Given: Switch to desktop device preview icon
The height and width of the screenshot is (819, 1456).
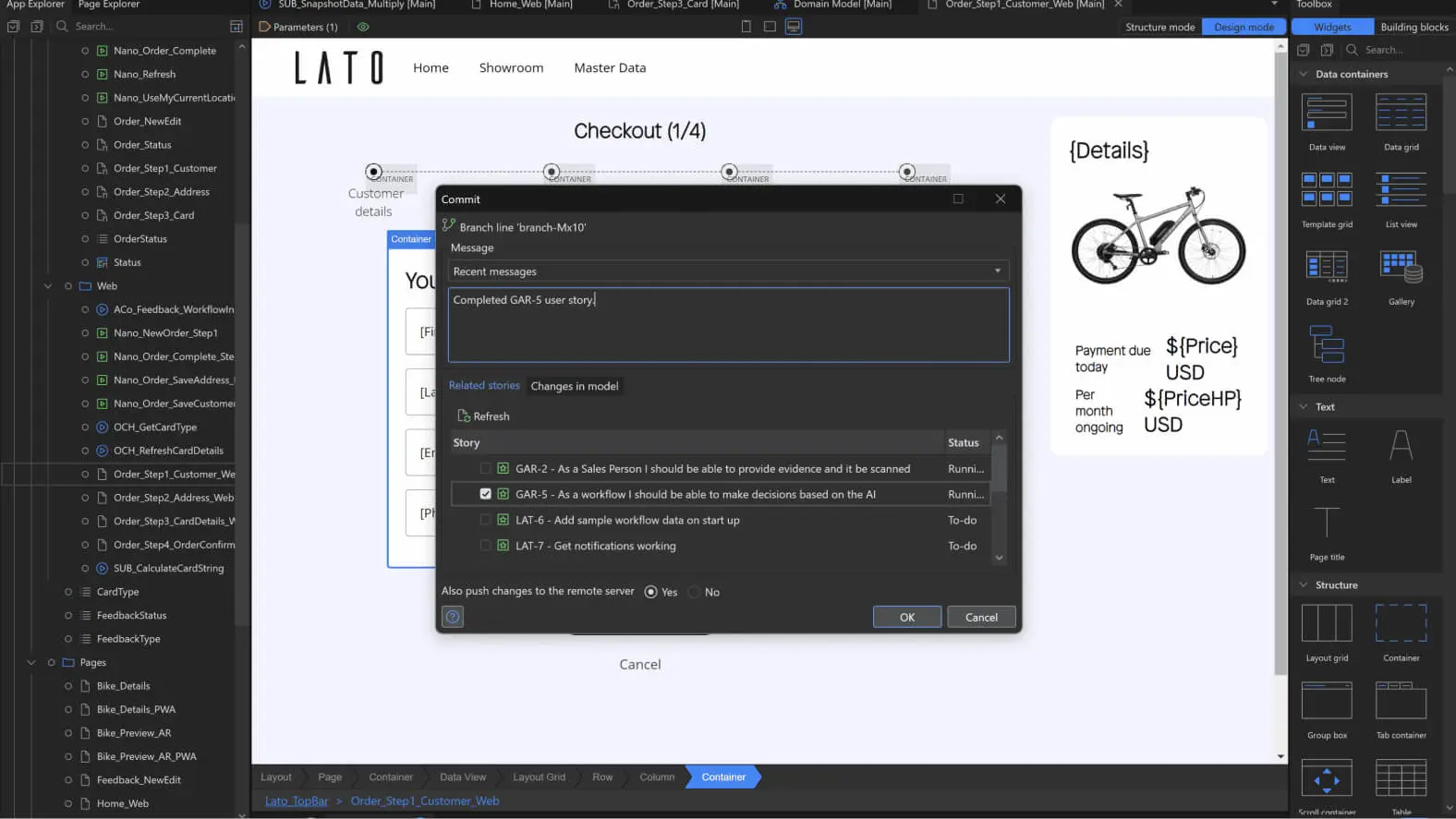Looking at the screenshot, I should click(794, 27).
